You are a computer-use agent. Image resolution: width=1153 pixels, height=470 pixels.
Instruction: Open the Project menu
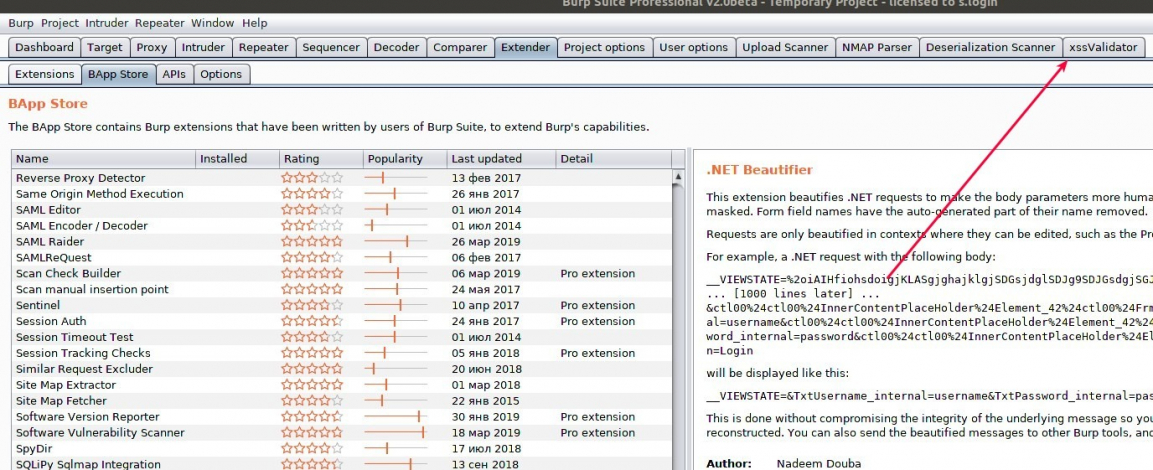coord(60,24)
